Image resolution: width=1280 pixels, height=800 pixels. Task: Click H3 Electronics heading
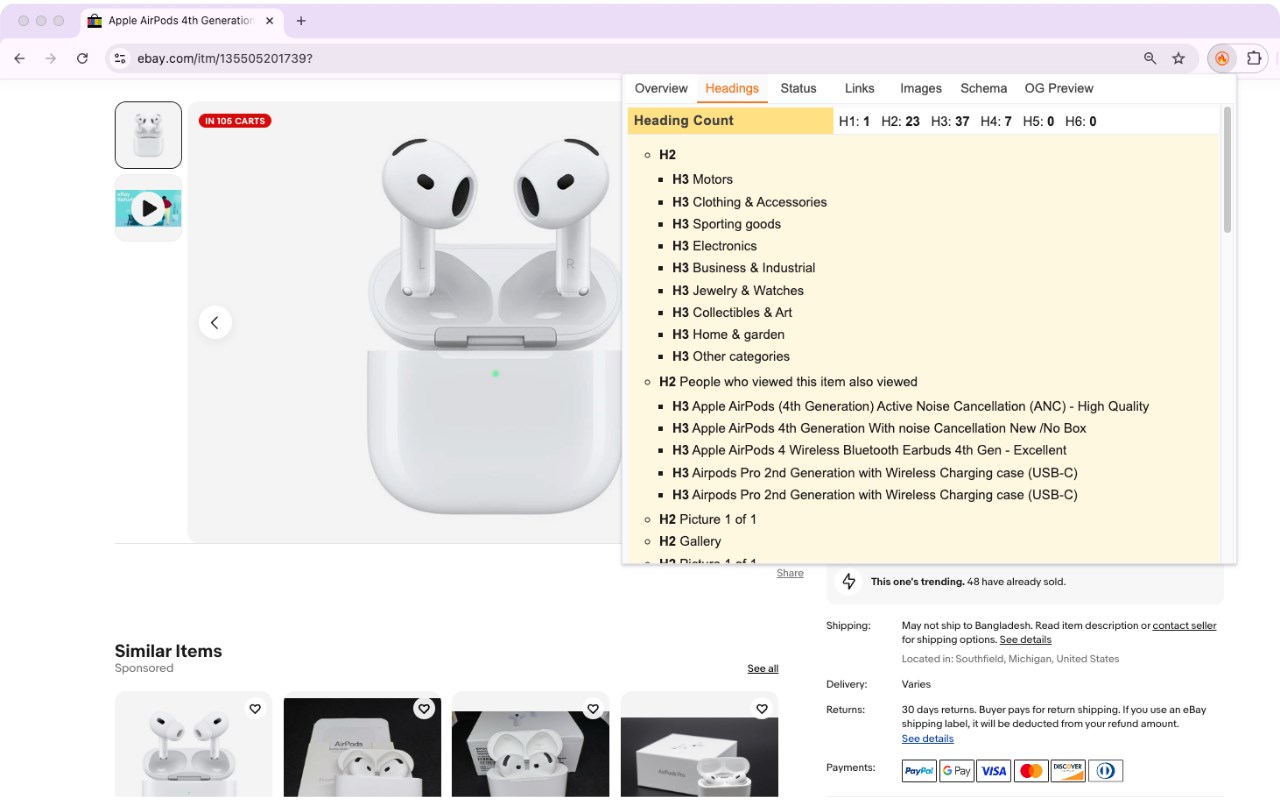(x=714, y=246)
